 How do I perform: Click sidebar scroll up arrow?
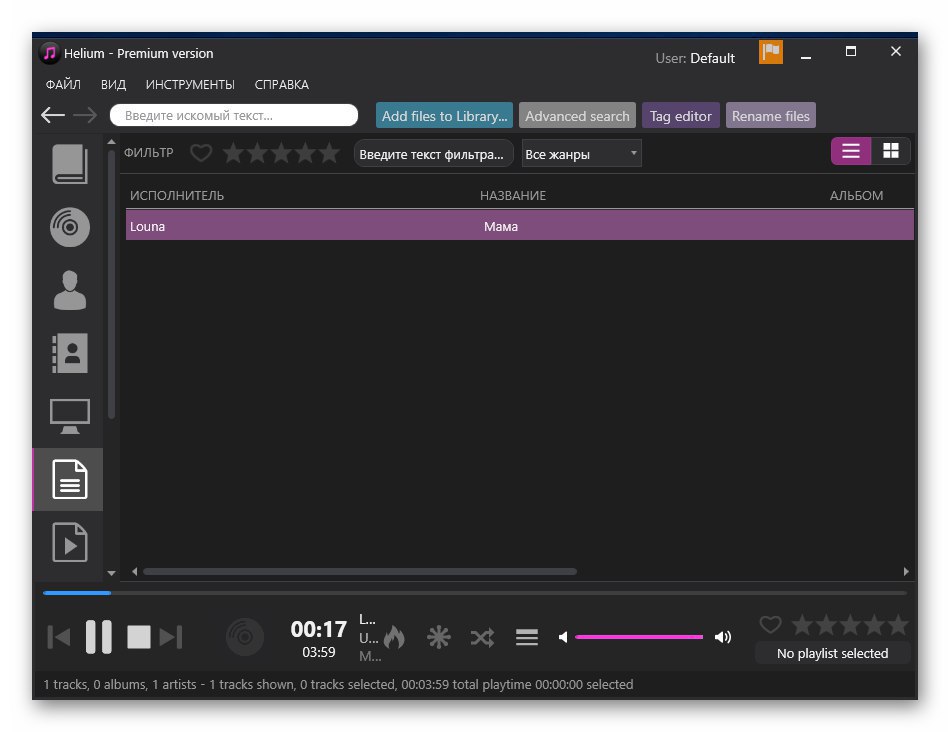pos(111,142)
